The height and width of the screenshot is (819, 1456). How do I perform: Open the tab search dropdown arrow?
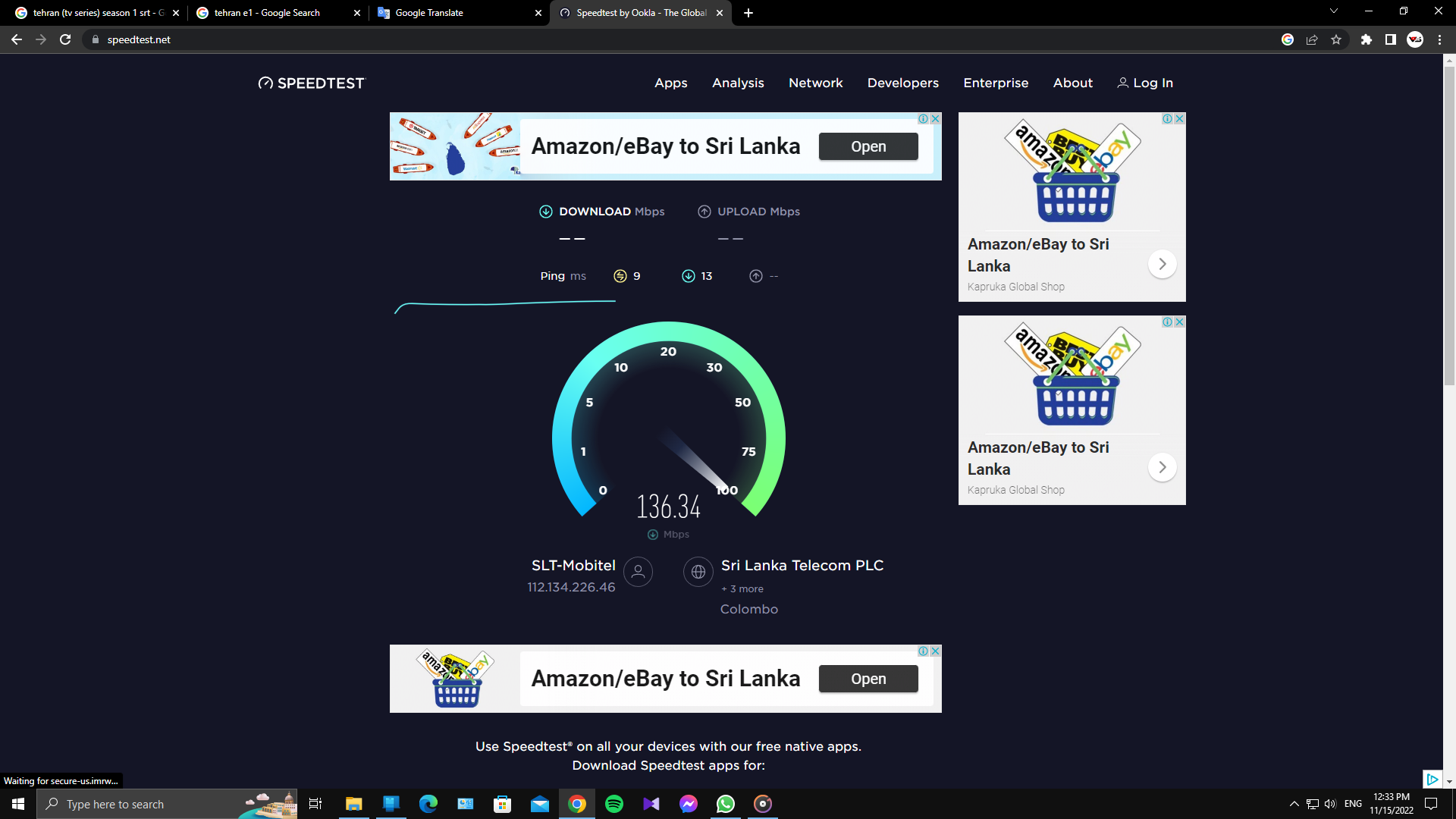[x=1334, y=11]
